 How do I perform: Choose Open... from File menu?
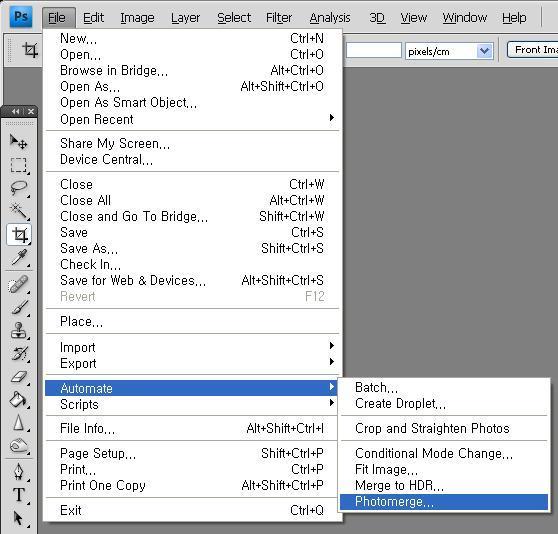[193, 54]
